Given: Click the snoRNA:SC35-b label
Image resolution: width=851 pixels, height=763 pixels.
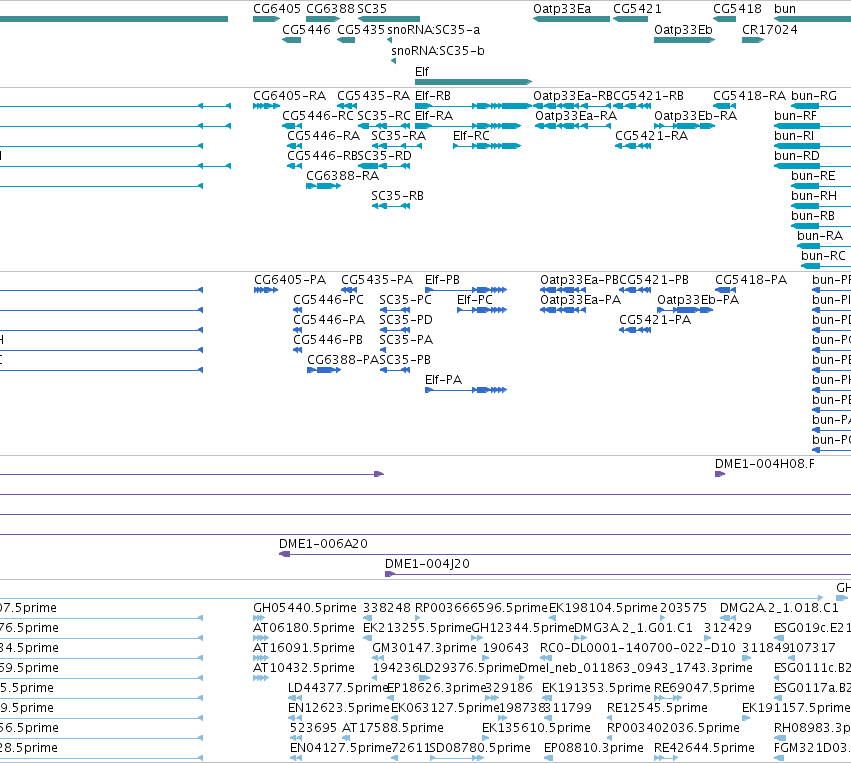Looking at the screenshot, I should click(x=437, y=51).
